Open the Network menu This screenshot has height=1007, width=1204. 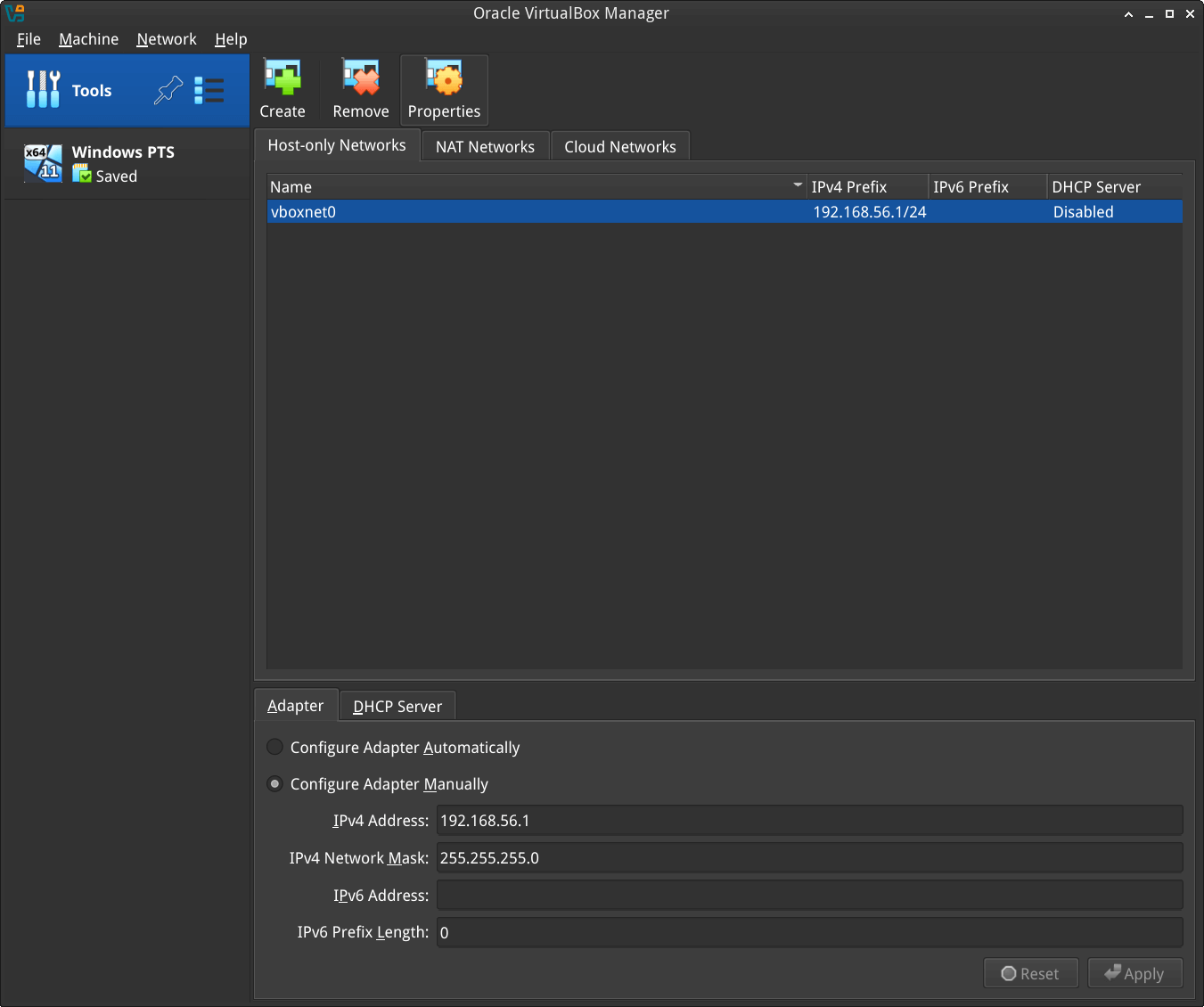167,39
